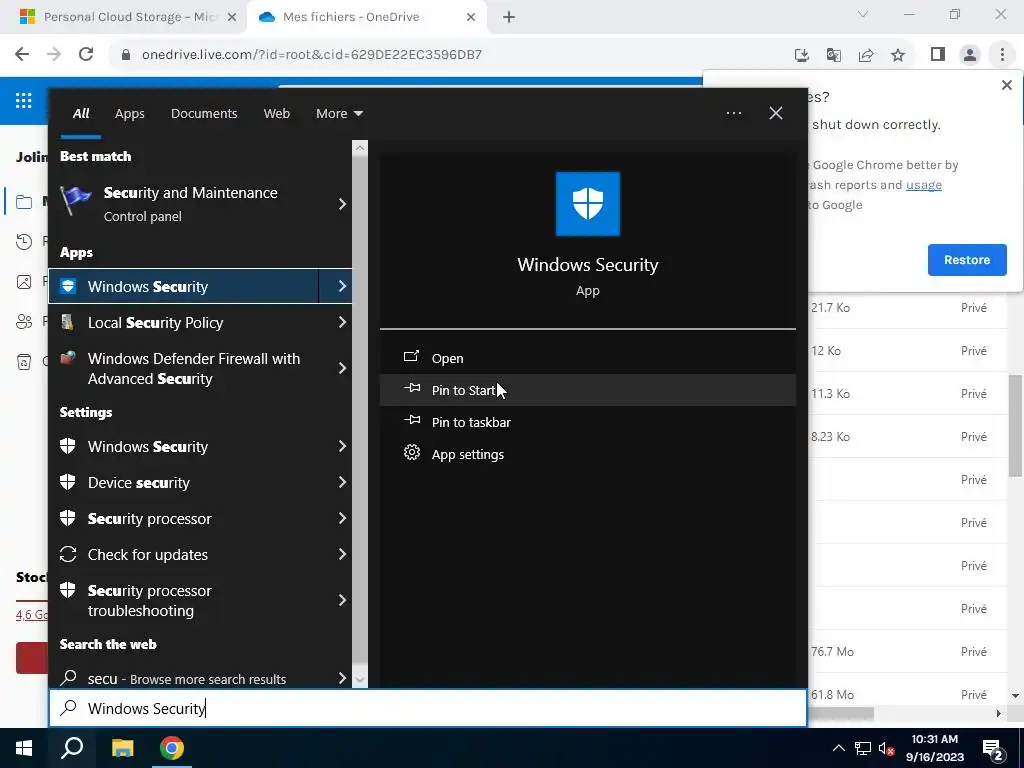Click the Security and Maintenance flag icon
Screen dimensions: 1024x768
point(75,200)
